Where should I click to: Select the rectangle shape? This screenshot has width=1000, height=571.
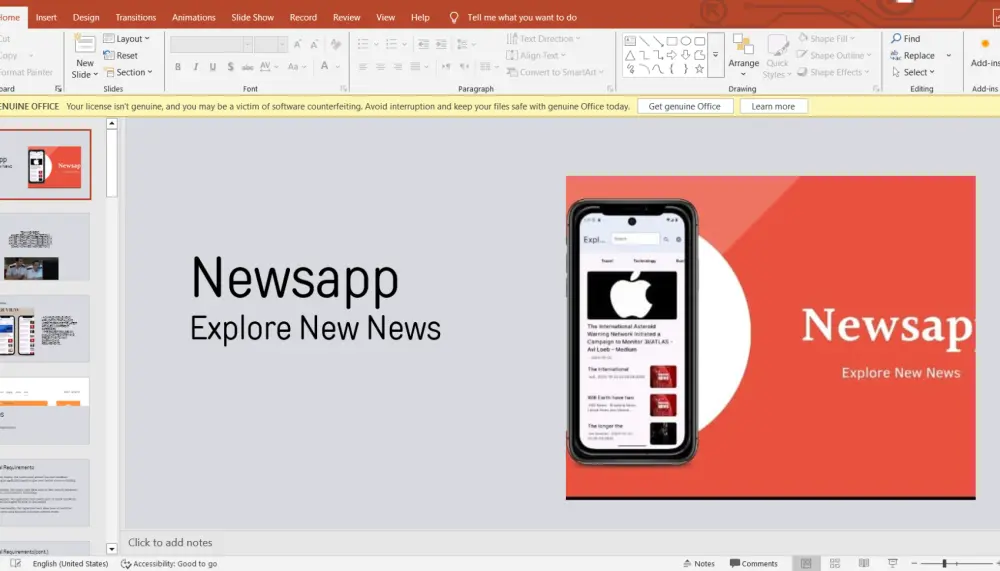[672, 41]
